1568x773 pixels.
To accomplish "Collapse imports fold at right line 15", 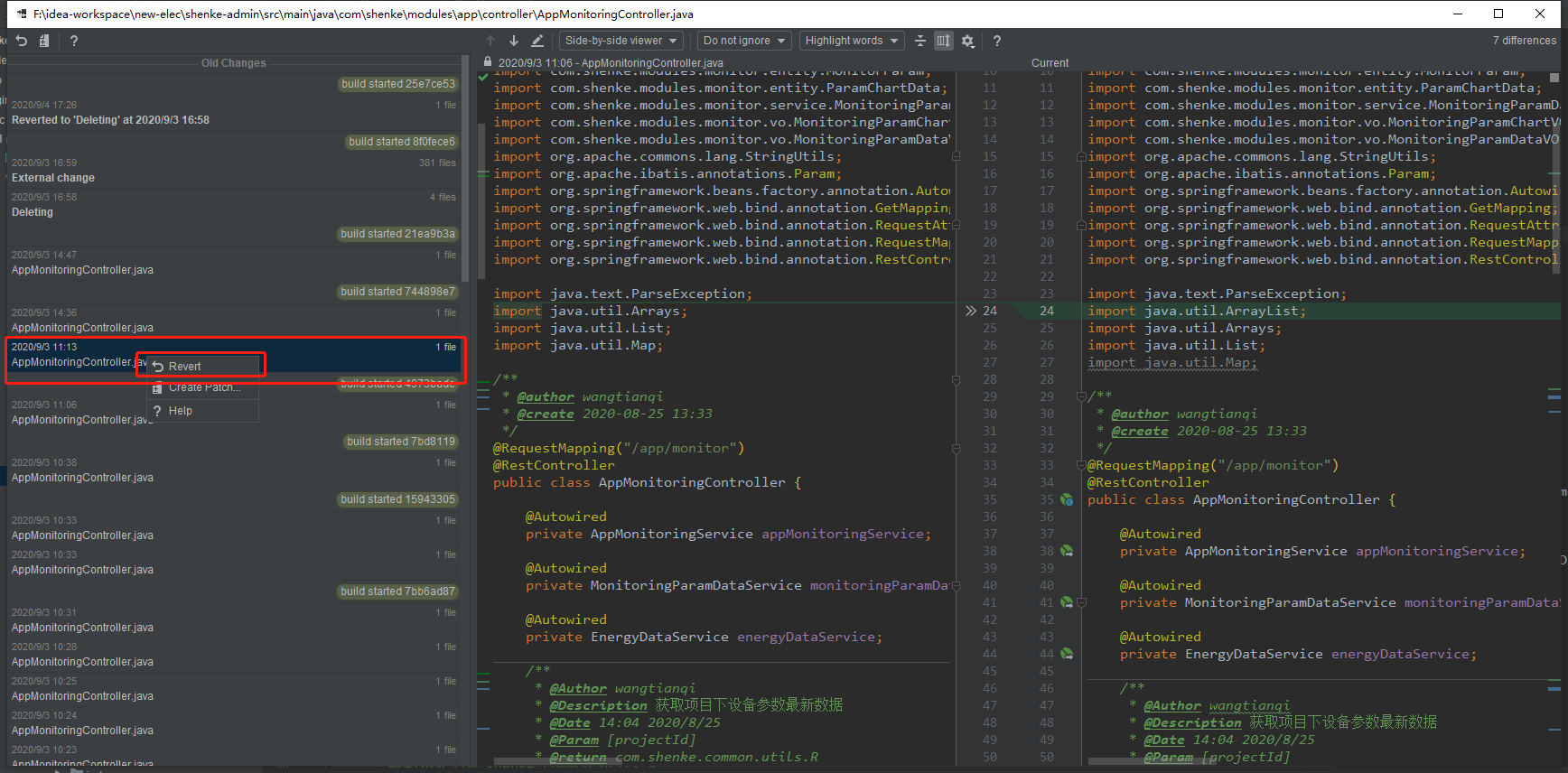I will [x=1081, y=156].
